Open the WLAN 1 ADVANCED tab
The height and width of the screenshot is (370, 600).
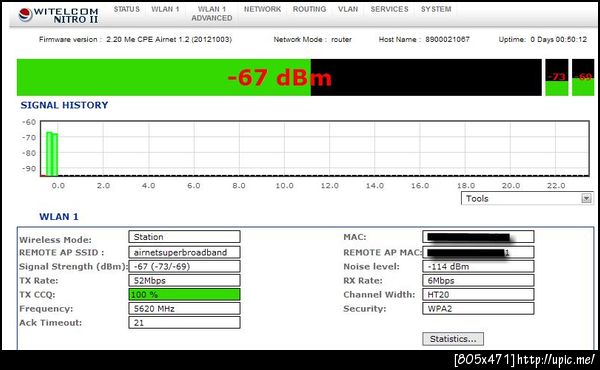[212, 14]
